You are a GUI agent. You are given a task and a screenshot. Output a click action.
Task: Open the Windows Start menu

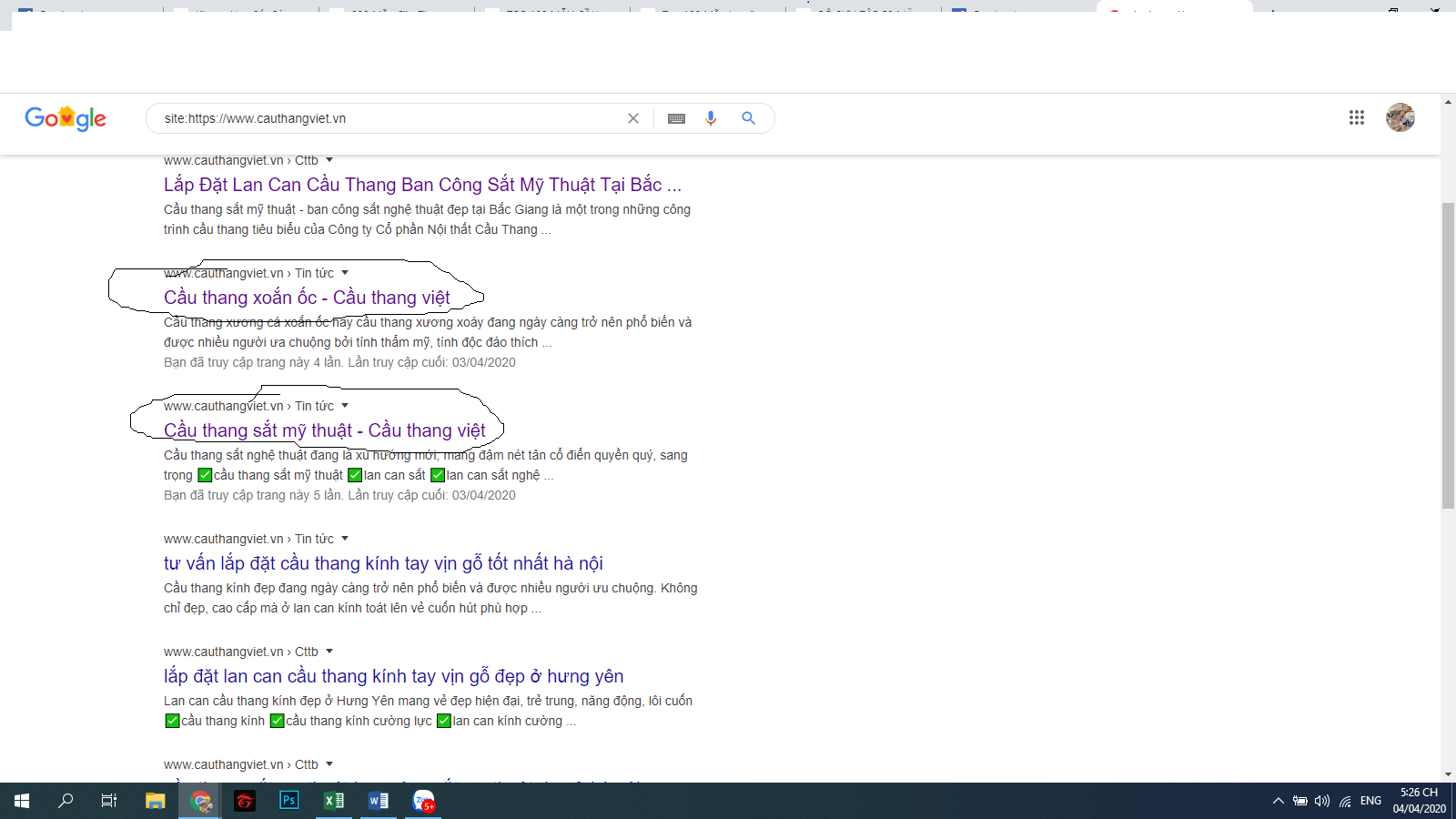point(22,801)
